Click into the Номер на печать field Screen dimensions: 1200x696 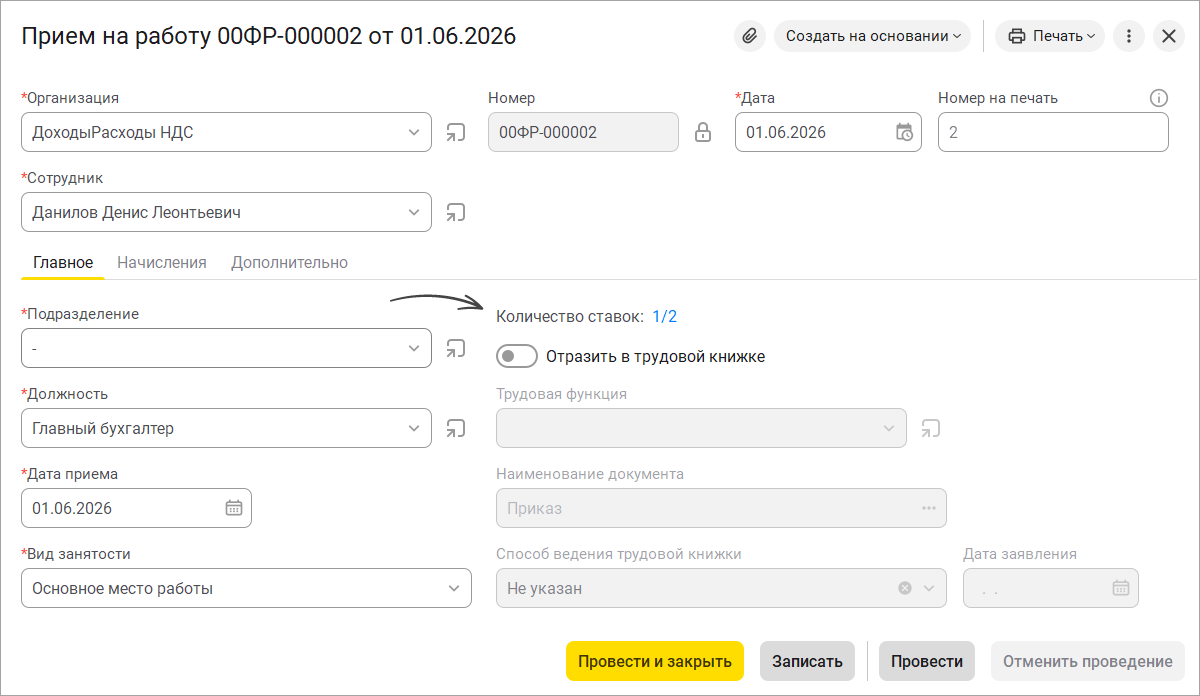[x=1053, y=132]
